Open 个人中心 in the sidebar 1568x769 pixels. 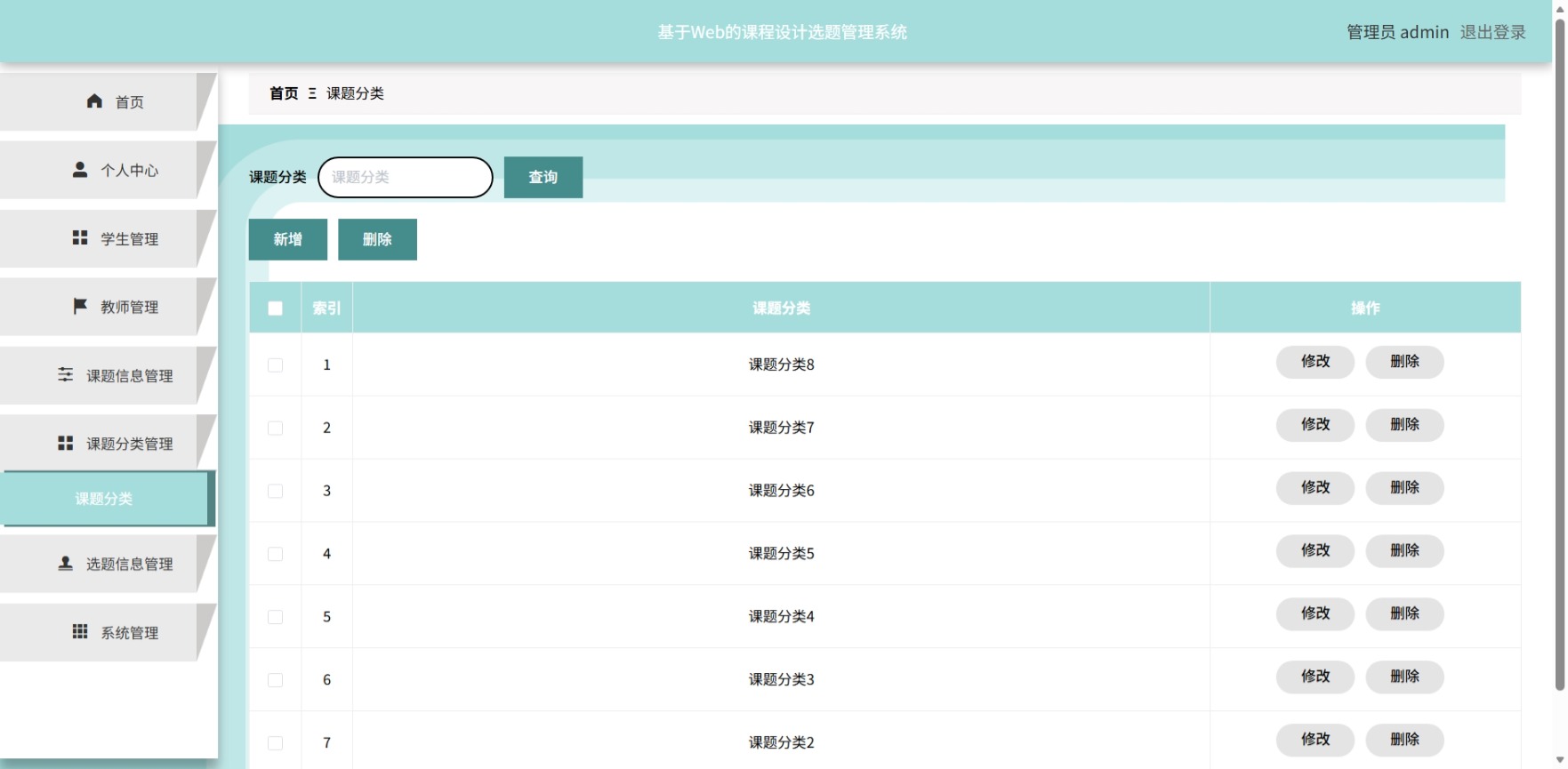point(108,170)
